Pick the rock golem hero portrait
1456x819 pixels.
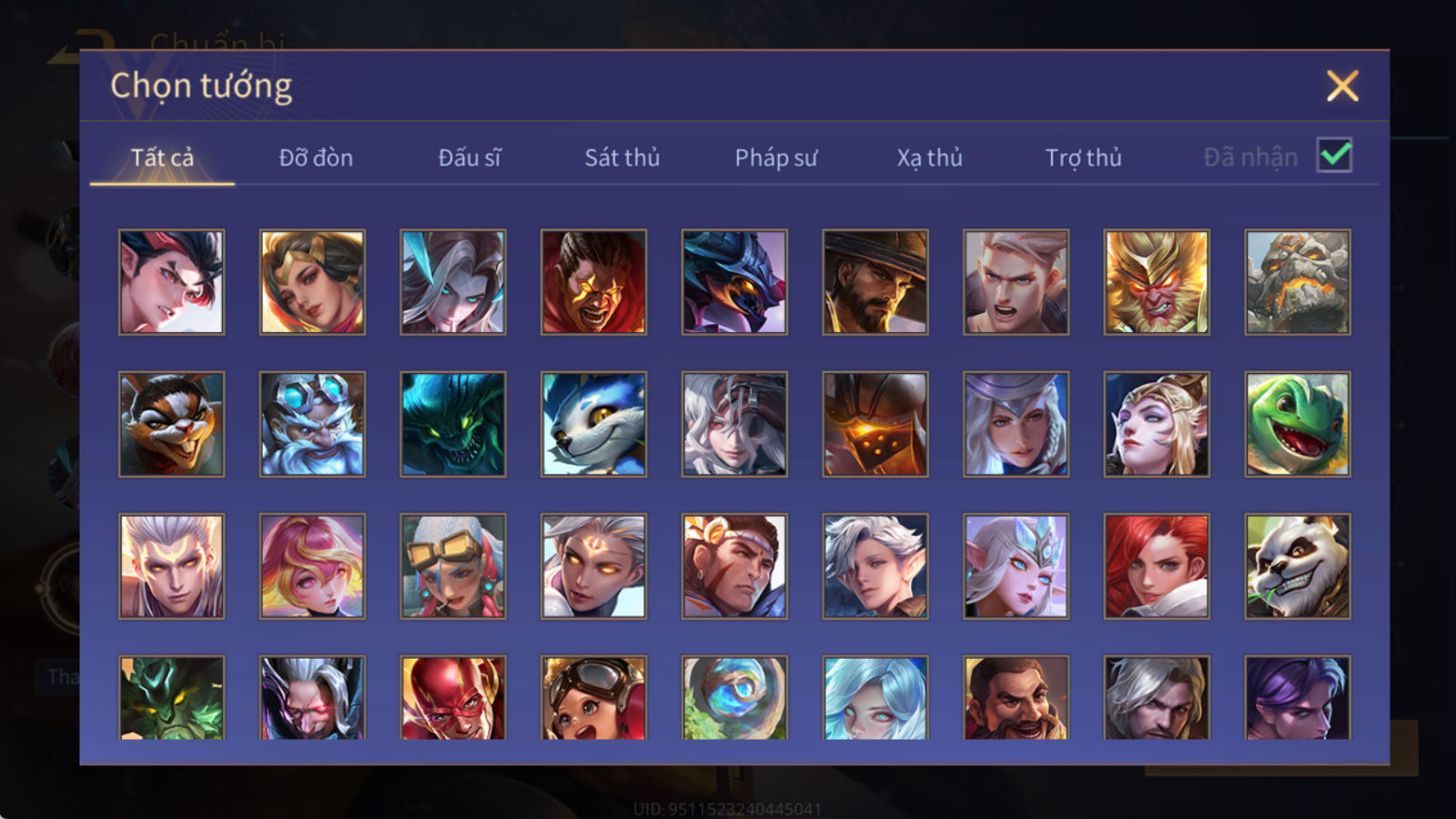(1298, 282)
